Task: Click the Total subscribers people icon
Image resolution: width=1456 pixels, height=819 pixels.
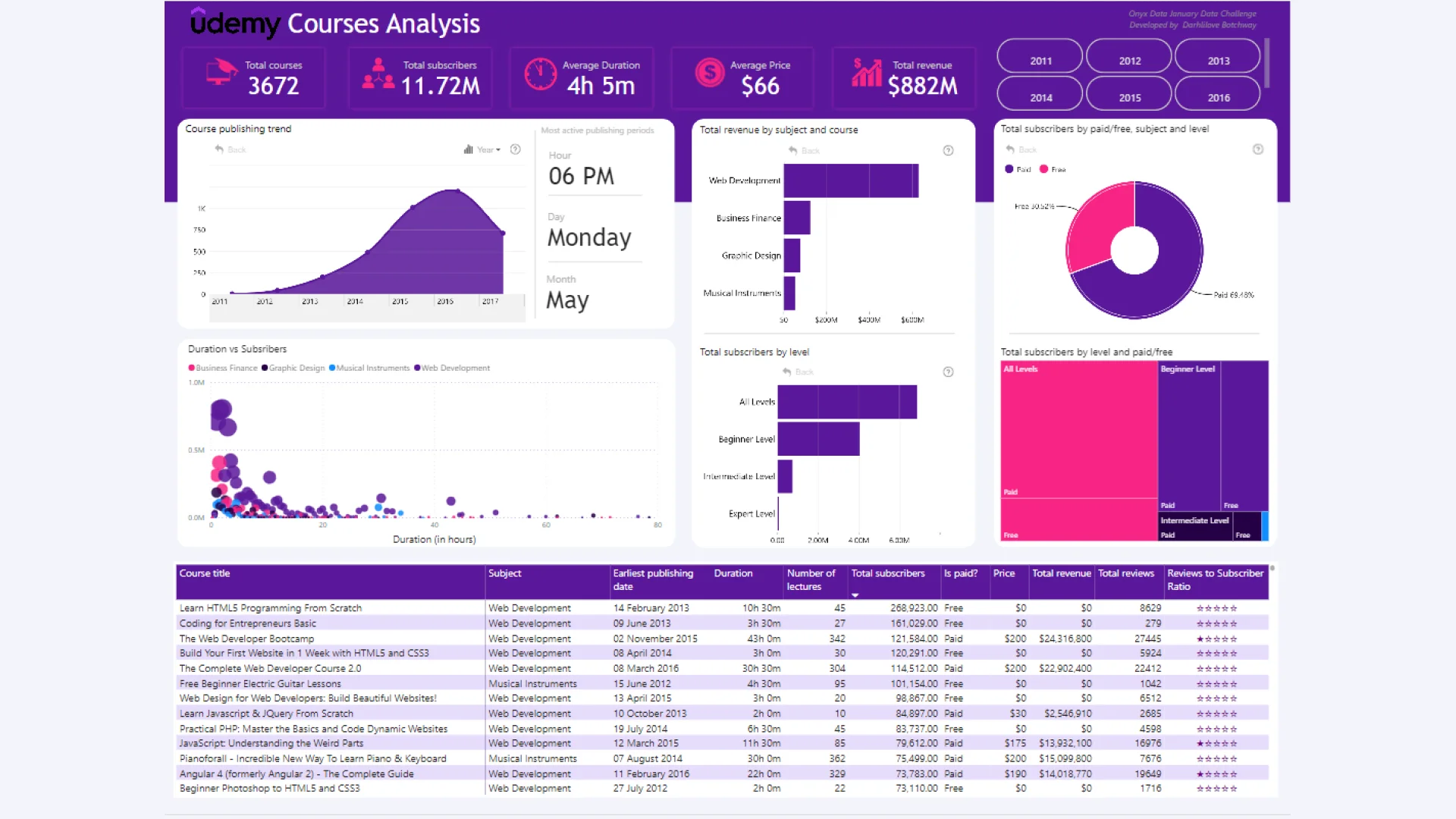Action: coord(378,74)
